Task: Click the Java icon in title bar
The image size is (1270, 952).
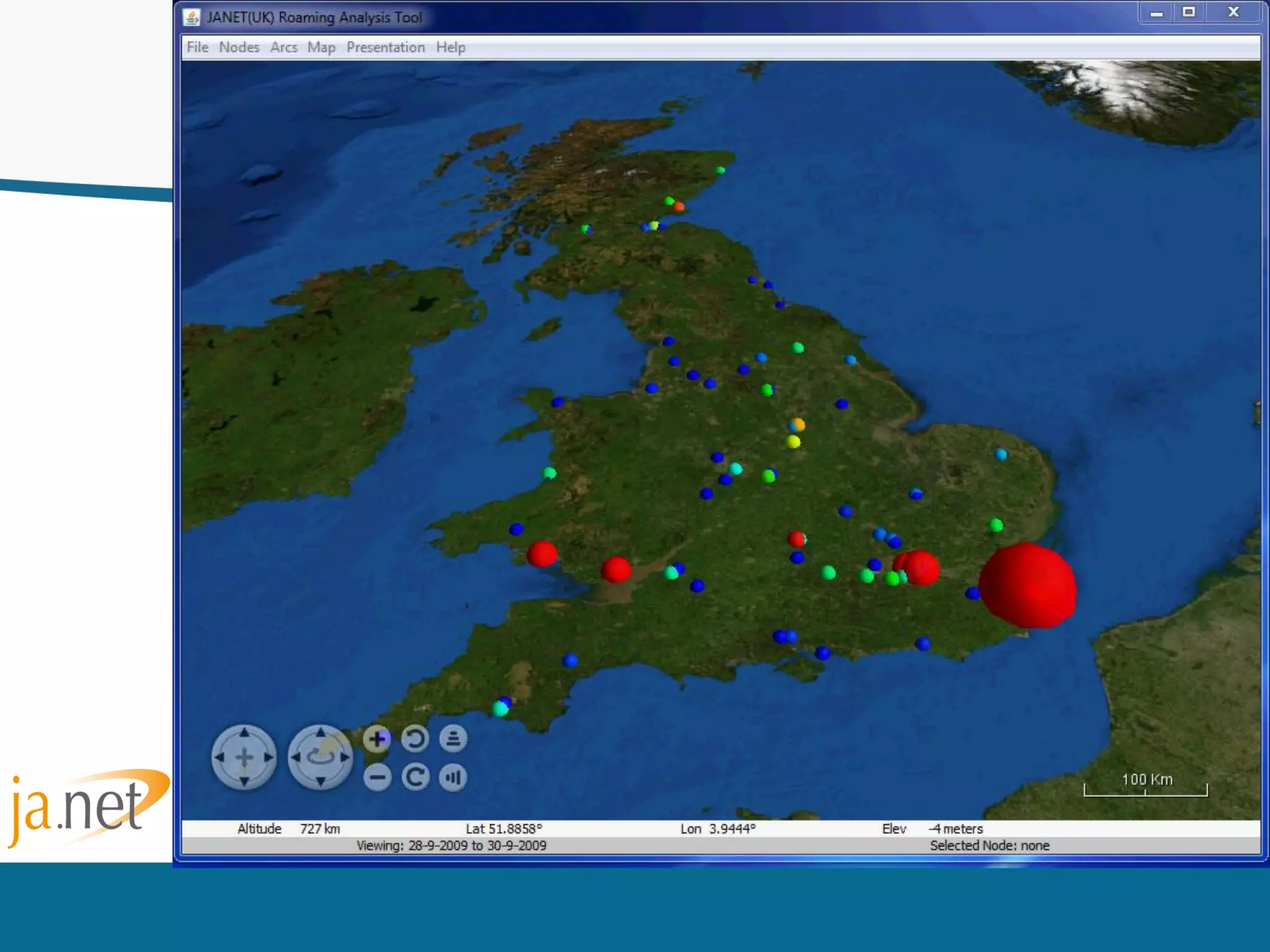Action: [192, 17]
